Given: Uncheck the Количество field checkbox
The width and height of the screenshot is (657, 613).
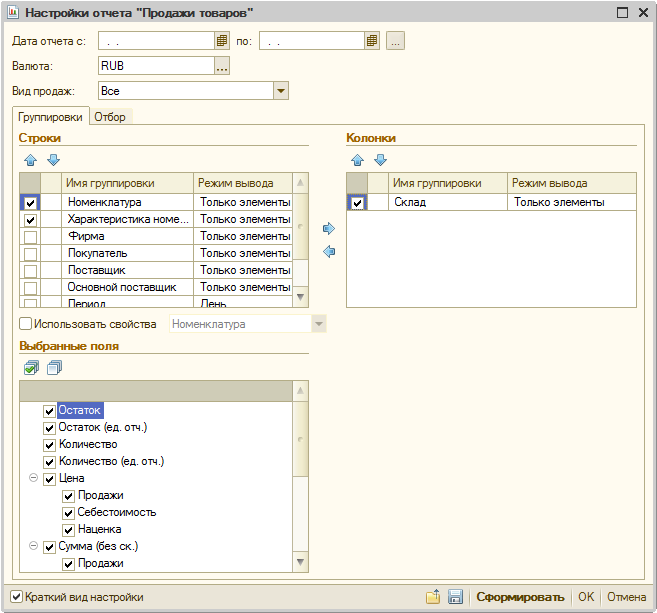Looking at the screenshot, I should pos(49,445).
